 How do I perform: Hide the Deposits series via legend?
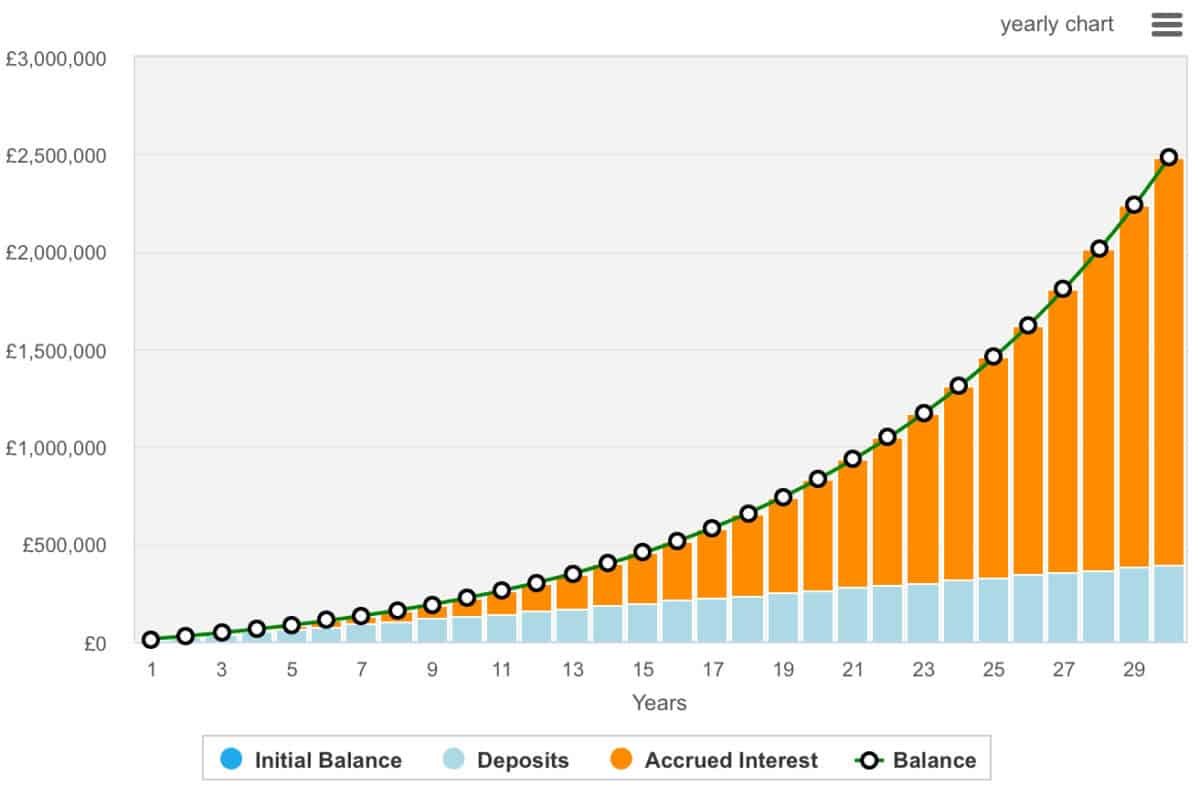[506, 760]
